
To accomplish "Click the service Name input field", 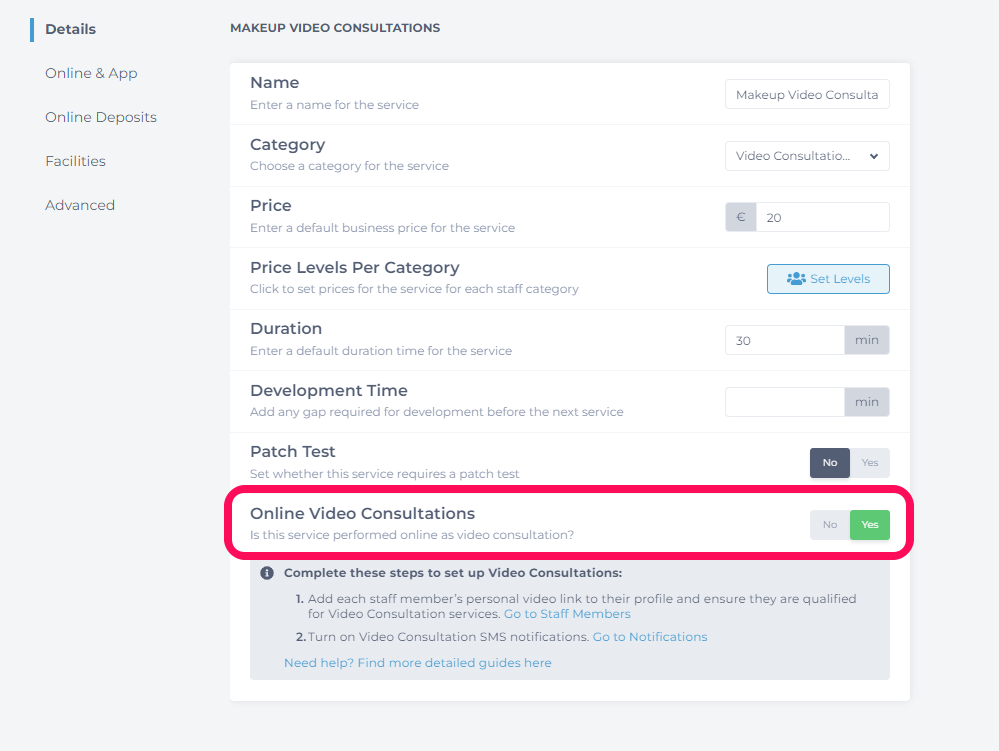I will [807, 94].
